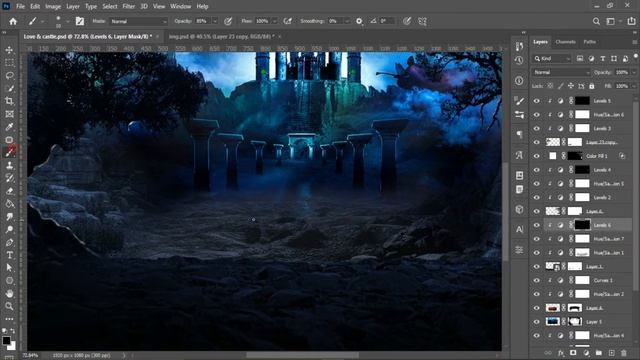The height and width of the screenshot is (360, 640).
Task: Select the Clone Stamp tool
Action: (x=9, y=165)
